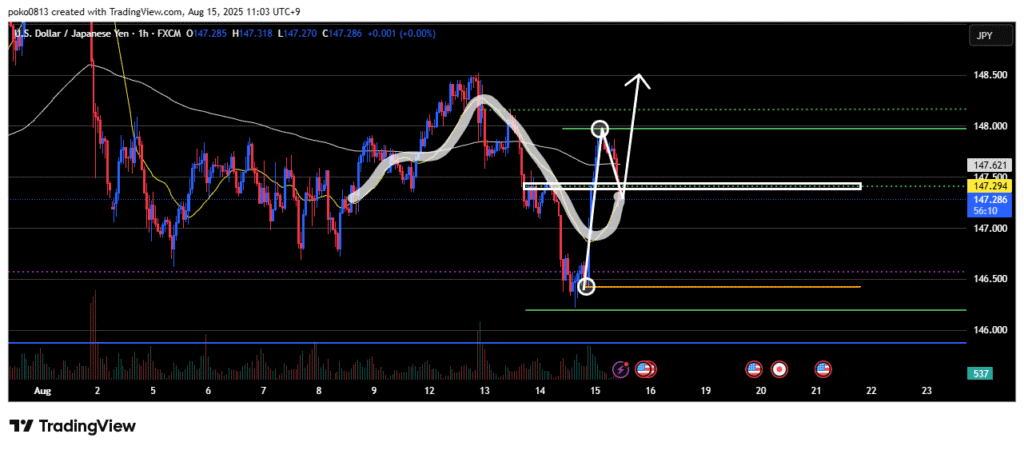
Task: Select the white circle marker at the chart low
Action: (x=587, y=287)
